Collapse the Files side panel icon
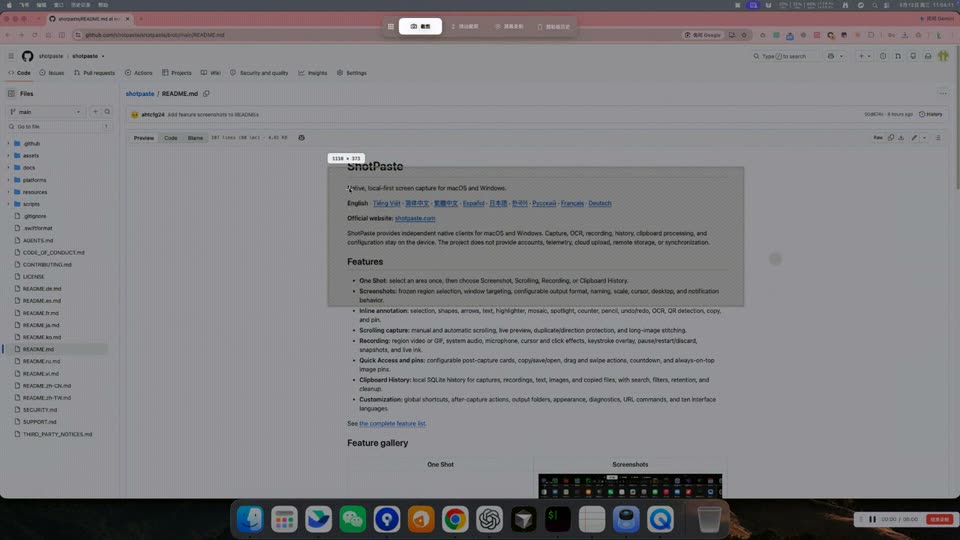 click(11, 94)
